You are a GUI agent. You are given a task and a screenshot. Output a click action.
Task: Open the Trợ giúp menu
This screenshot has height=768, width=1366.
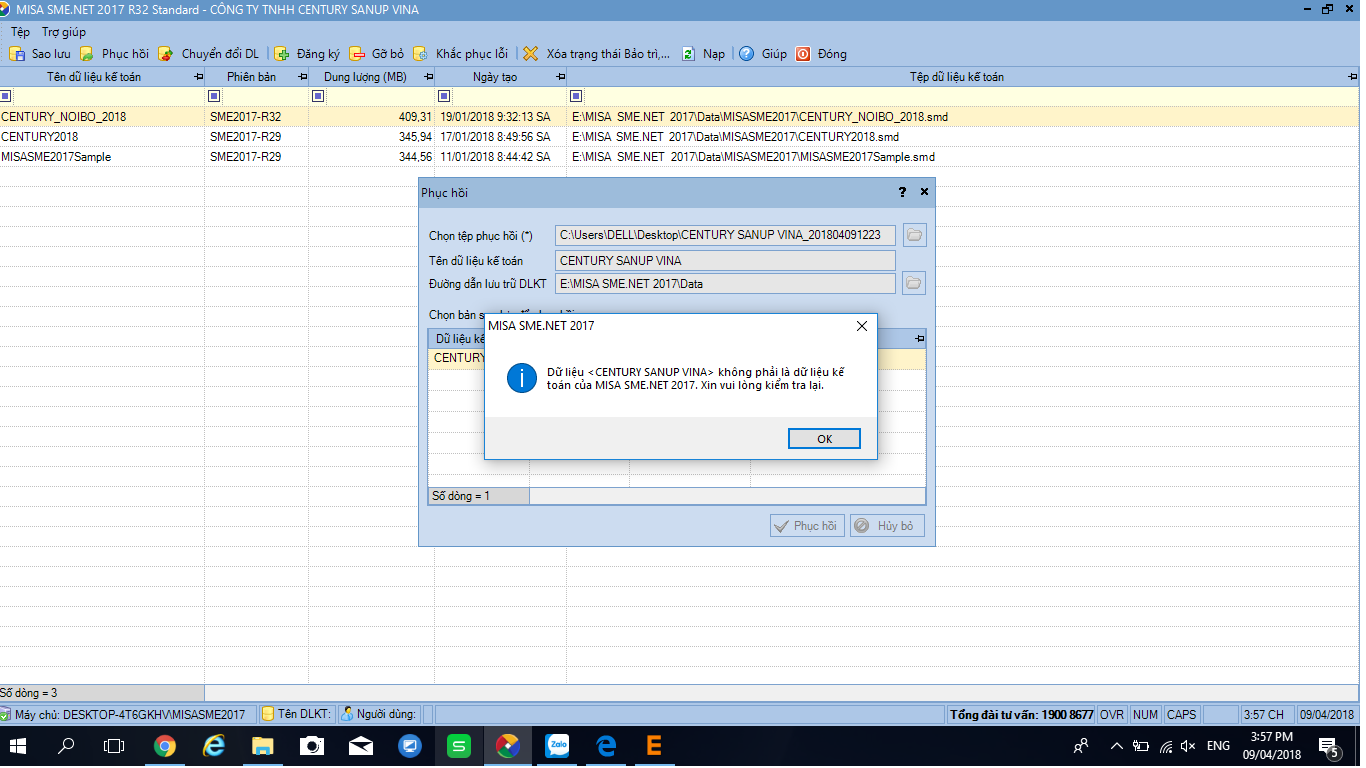[64, 32]
